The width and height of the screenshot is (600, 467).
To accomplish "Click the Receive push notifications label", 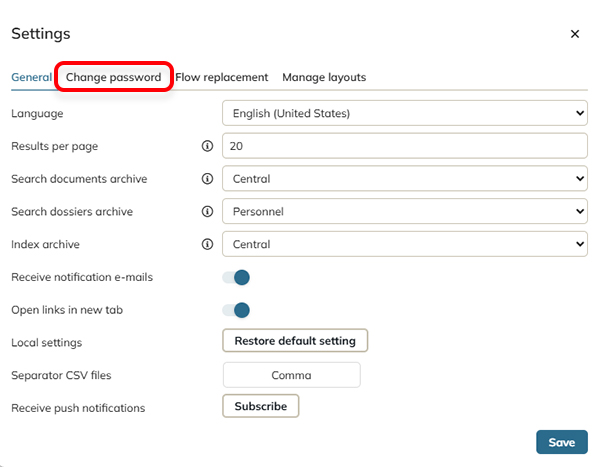I will click(x=78, y=408).
